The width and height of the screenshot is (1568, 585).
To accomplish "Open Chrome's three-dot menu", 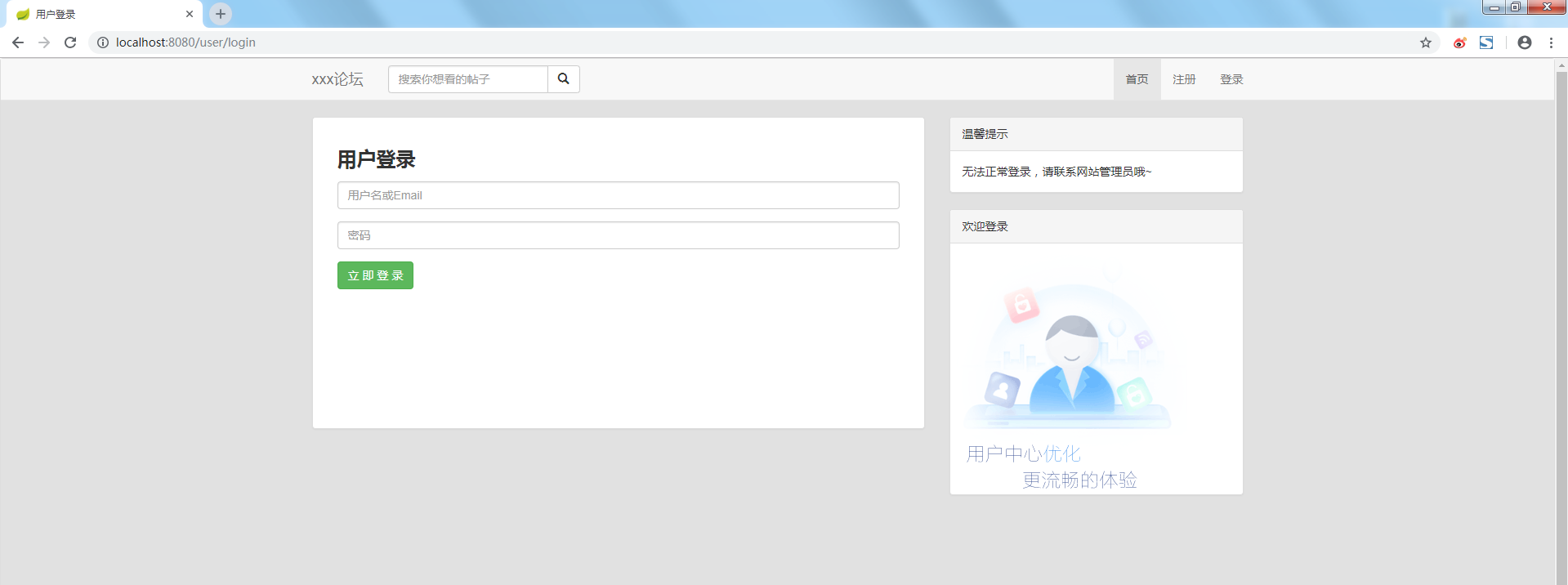I will pos(1551,42).
